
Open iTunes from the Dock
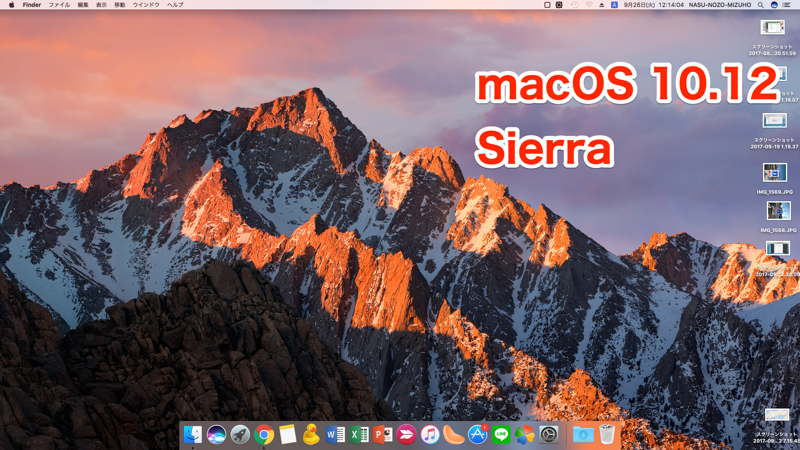pos(430,435)
